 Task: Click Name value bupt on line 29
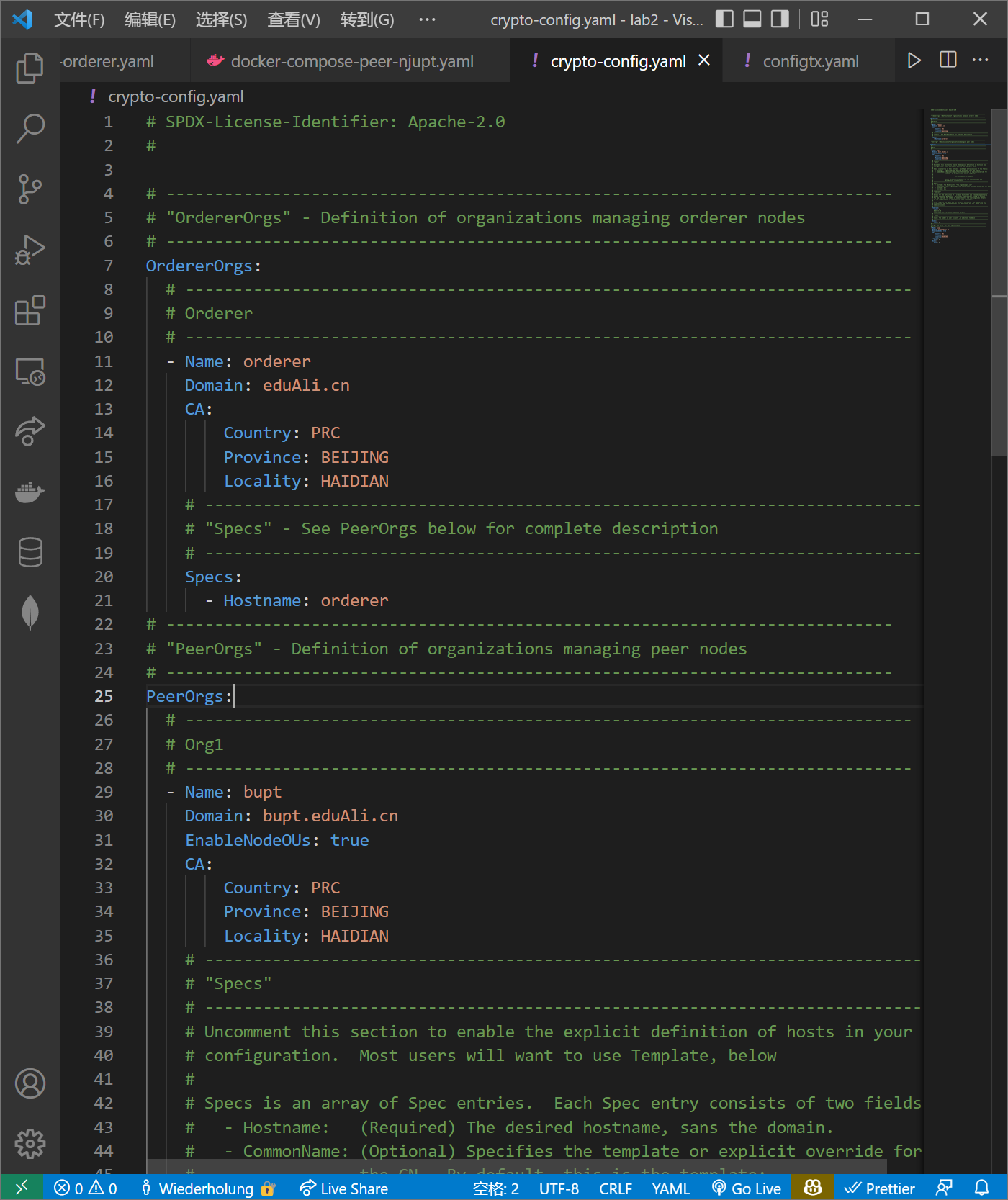[x=262, y=792]
